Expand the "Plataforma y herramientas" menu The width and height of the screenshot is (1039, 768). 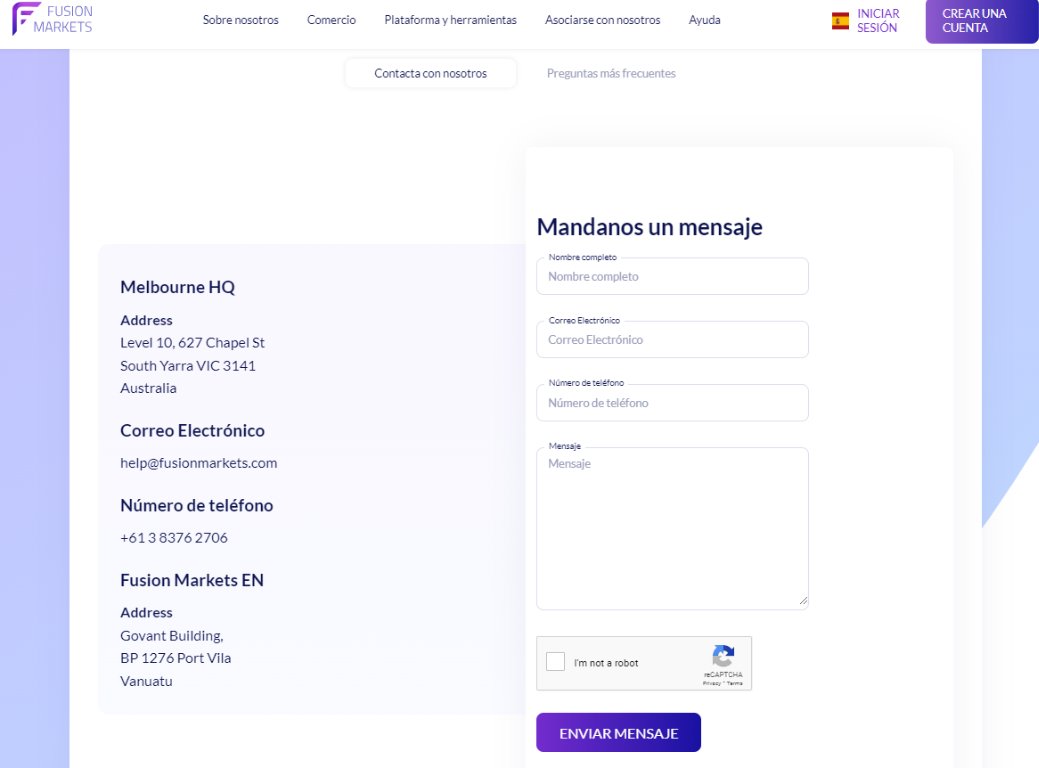pos(451,19)
